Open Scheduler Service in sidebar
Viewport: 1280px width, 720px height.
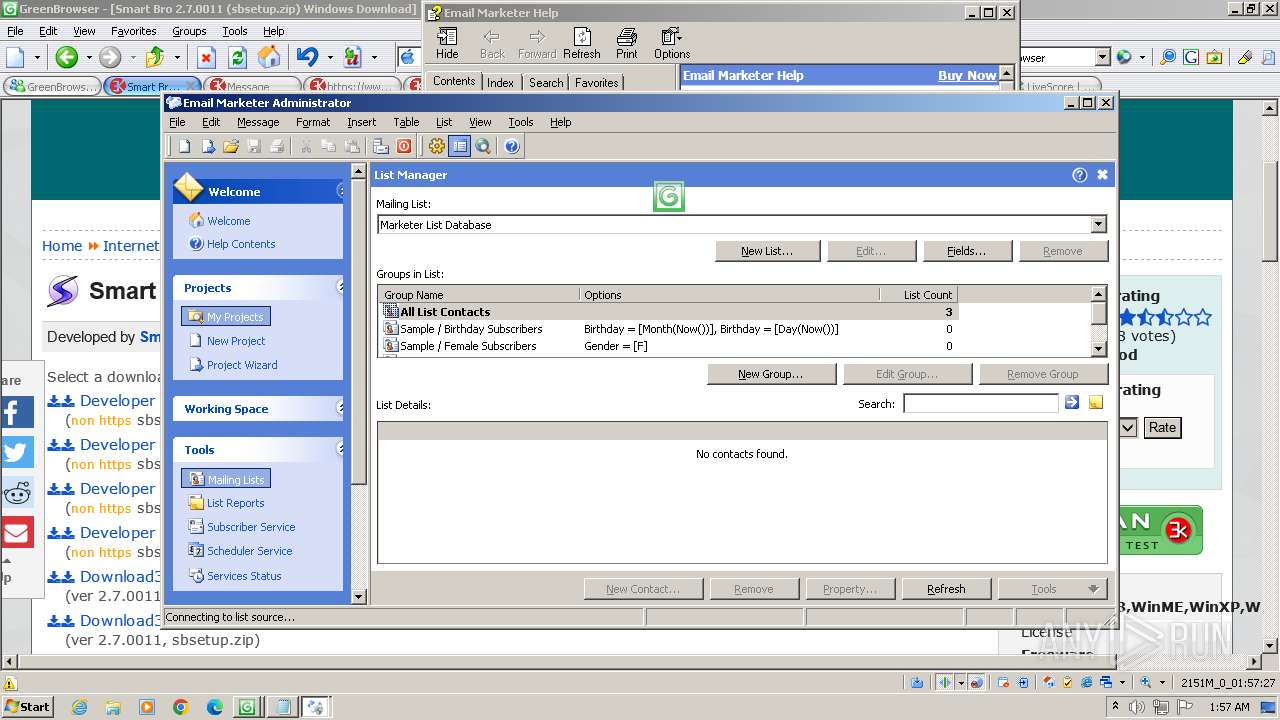coord(249,551)
